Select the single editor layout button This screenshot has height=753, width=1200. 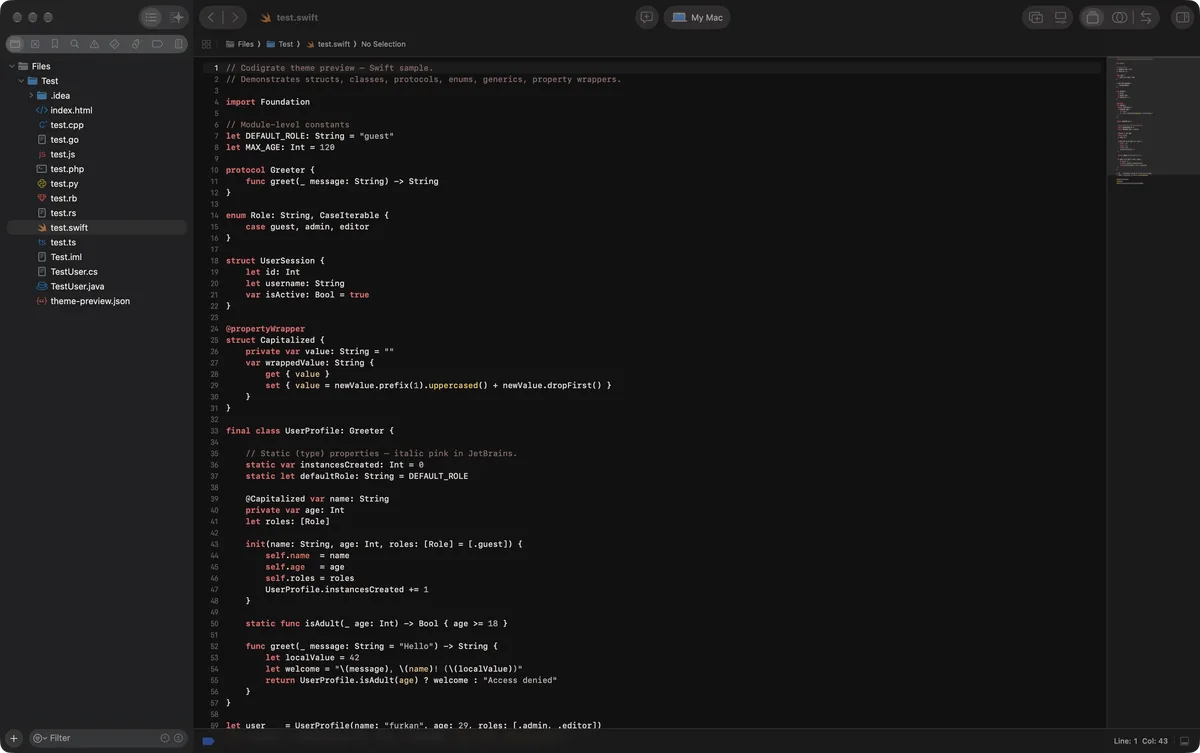(1092, 17)
